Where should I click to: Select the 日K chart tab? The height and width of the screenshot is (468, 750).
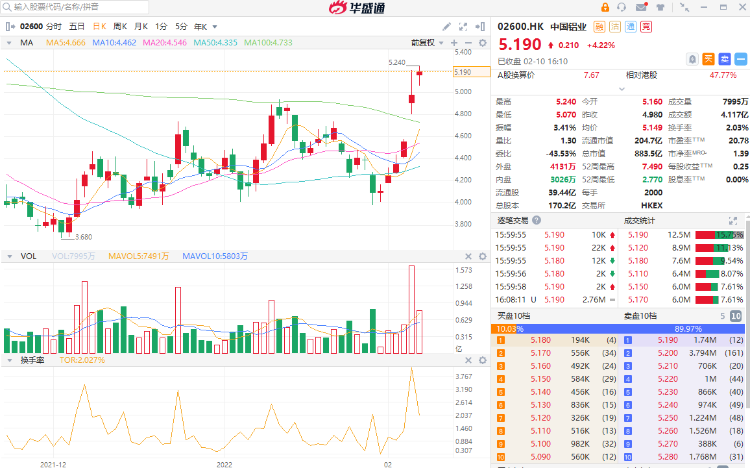tap(99, 26)
